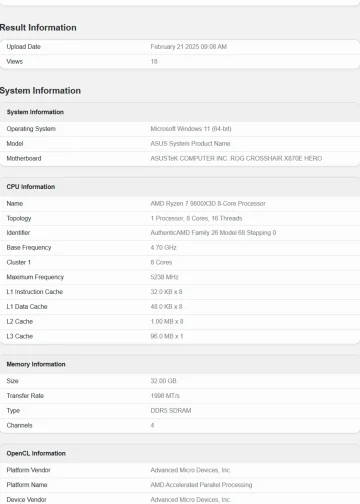360x504 pixels.
Task: Click the Result Information heading
Action: pyautogui.click(x=38, y=28)
